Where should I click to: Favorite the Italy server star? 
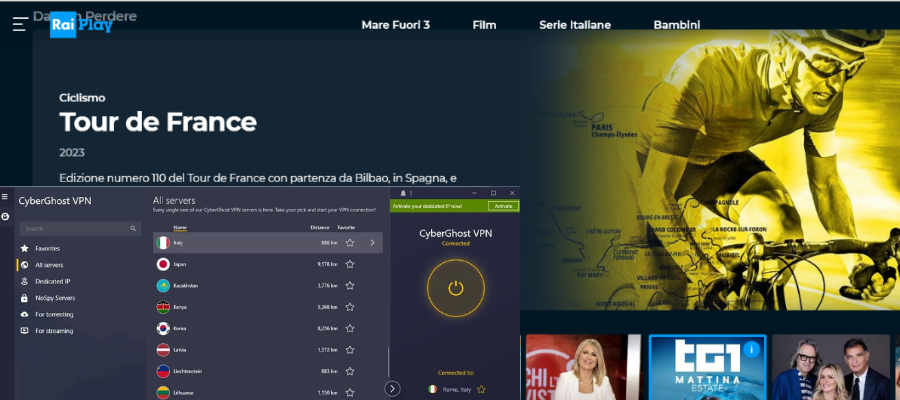350,243
